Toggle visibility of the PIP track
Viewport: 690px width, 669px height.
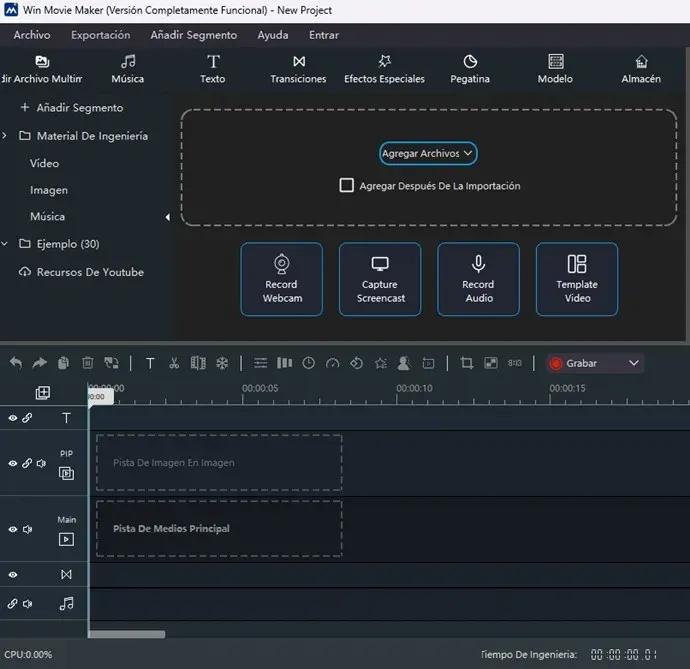[13, 463]
